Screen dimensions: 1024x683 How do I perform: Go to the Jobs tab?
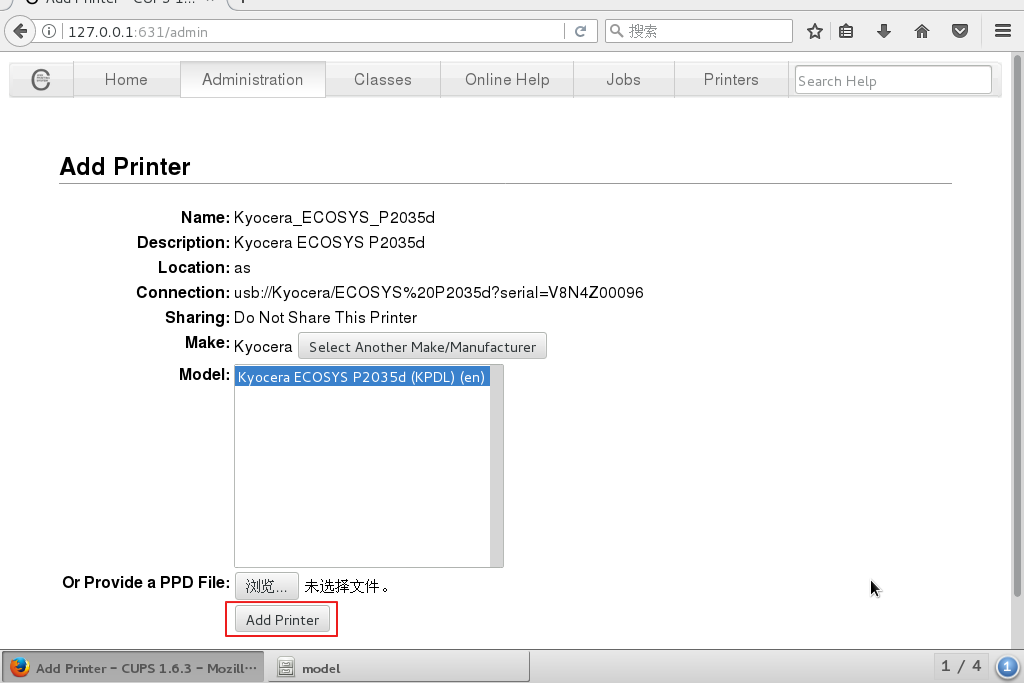(x=623, y=80)
